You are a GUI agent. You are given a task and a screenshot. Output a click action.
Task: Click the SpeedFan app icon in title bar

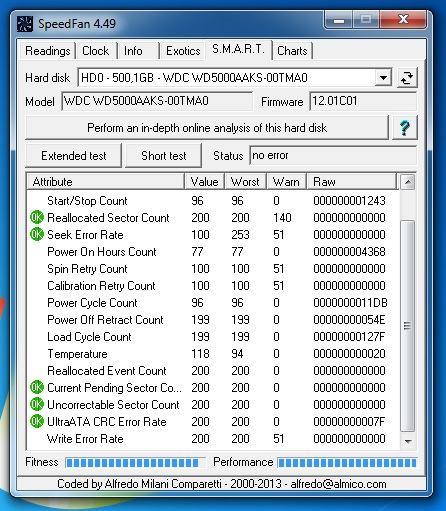click(x=24, y=24)
